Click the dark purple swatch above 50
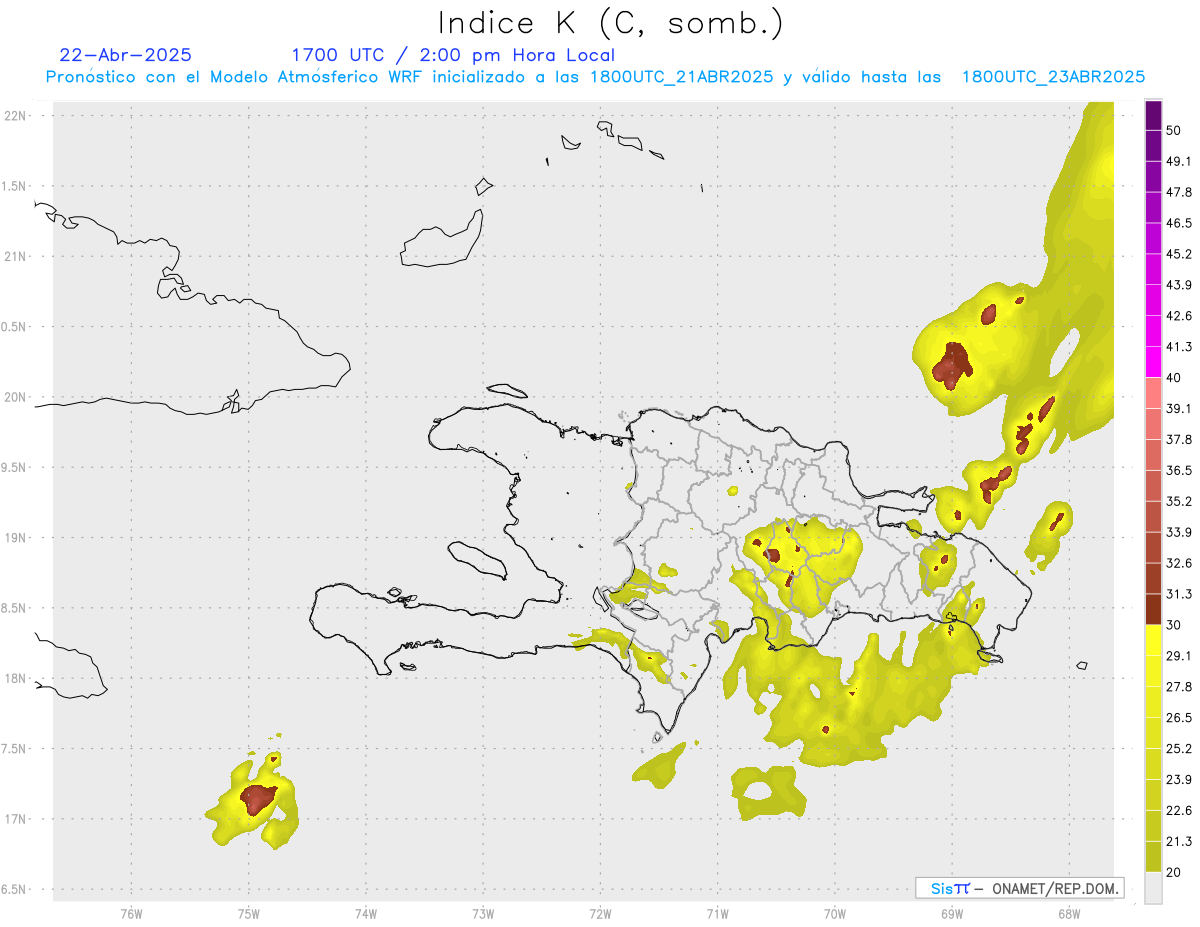 coord(1153,115)
